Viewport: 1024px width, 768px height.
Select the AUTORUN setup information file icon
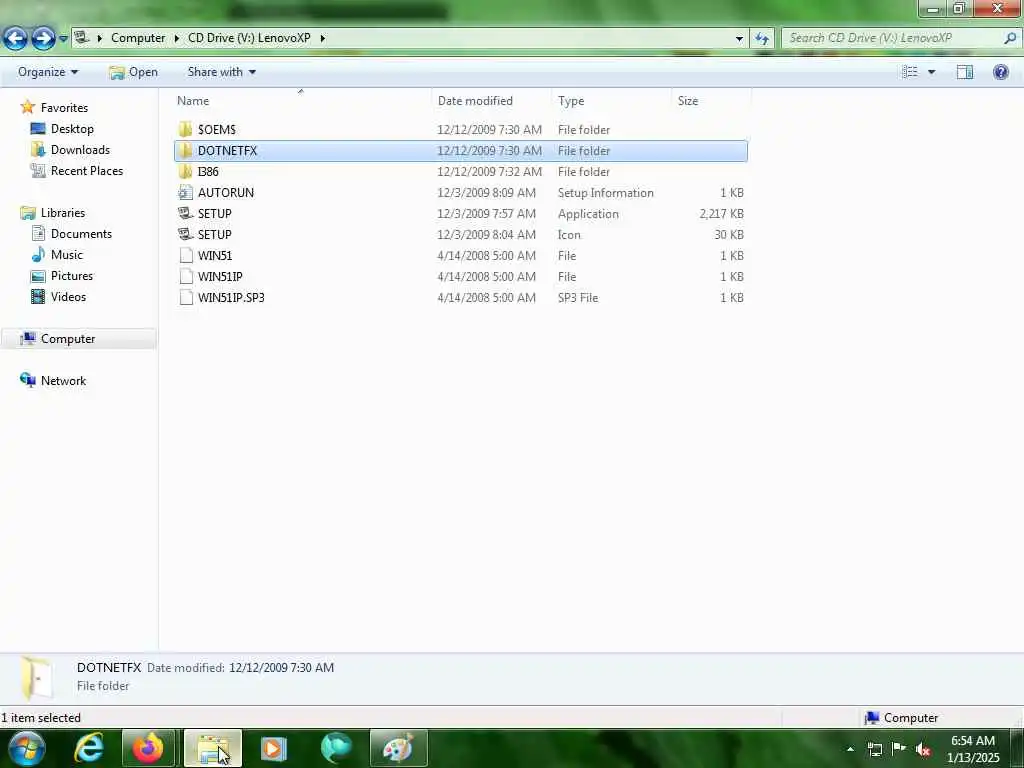click(x=185, y=192)
